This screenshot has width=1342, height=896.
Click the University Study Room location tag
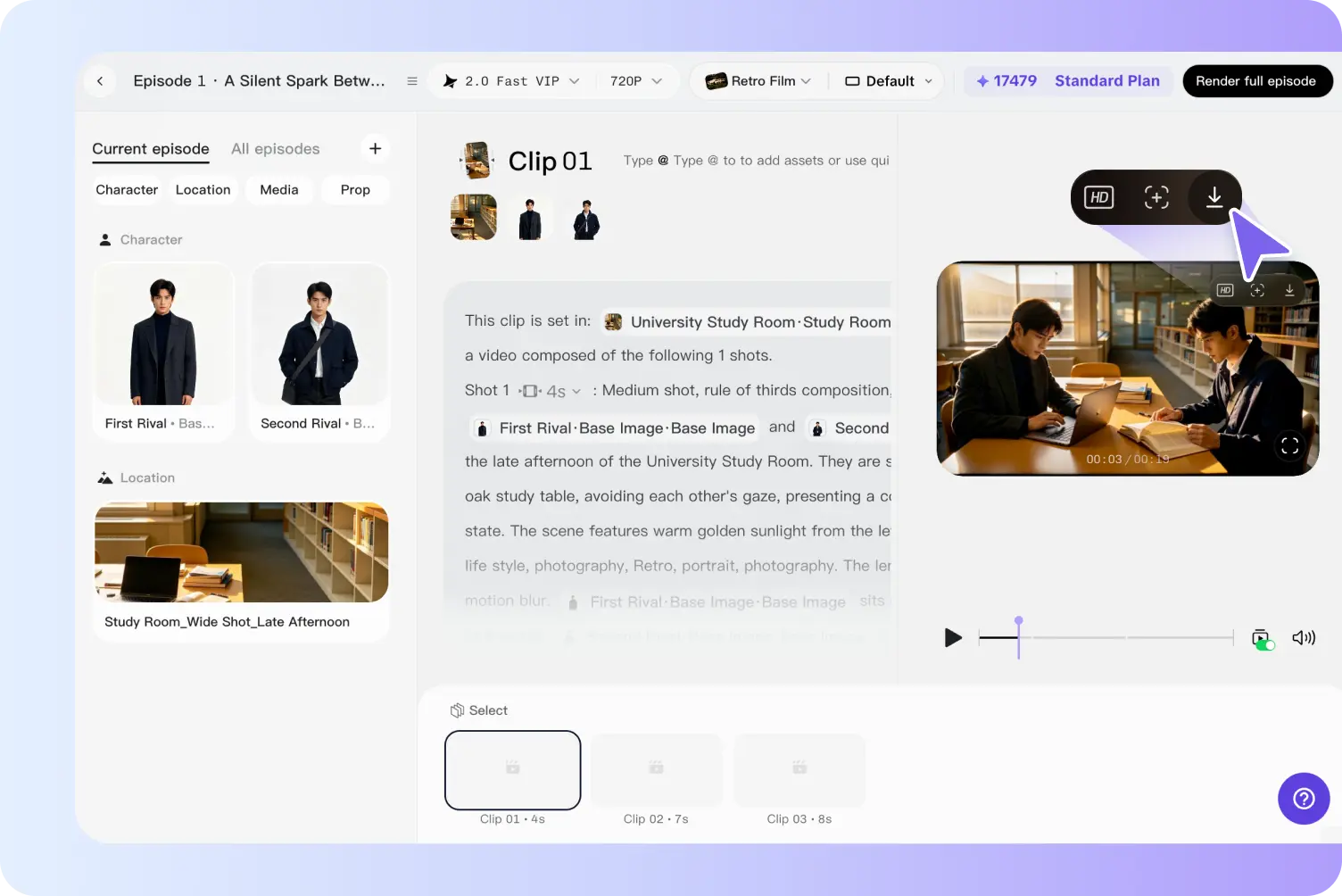pos(747,322)
